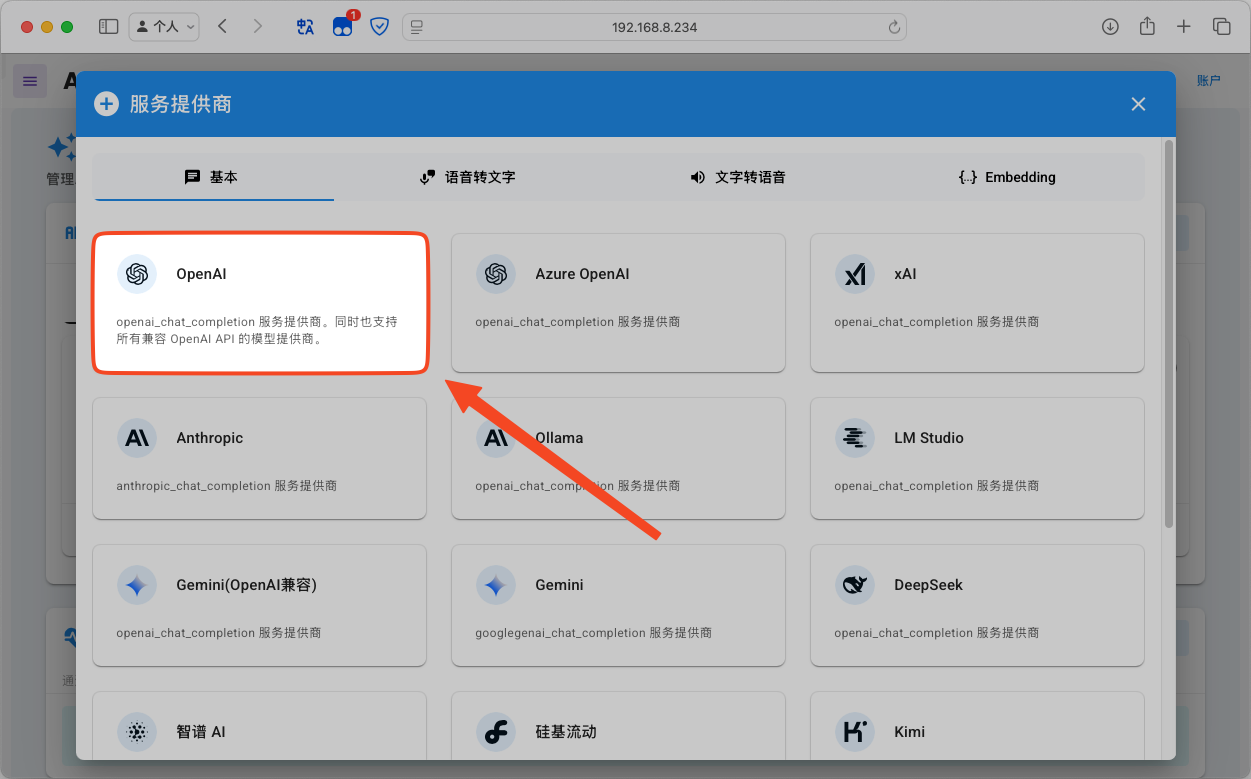The width and height of the screenshot is (1251, 779).
Task: Choose the xAI logo icon
Action: [855, 274]
